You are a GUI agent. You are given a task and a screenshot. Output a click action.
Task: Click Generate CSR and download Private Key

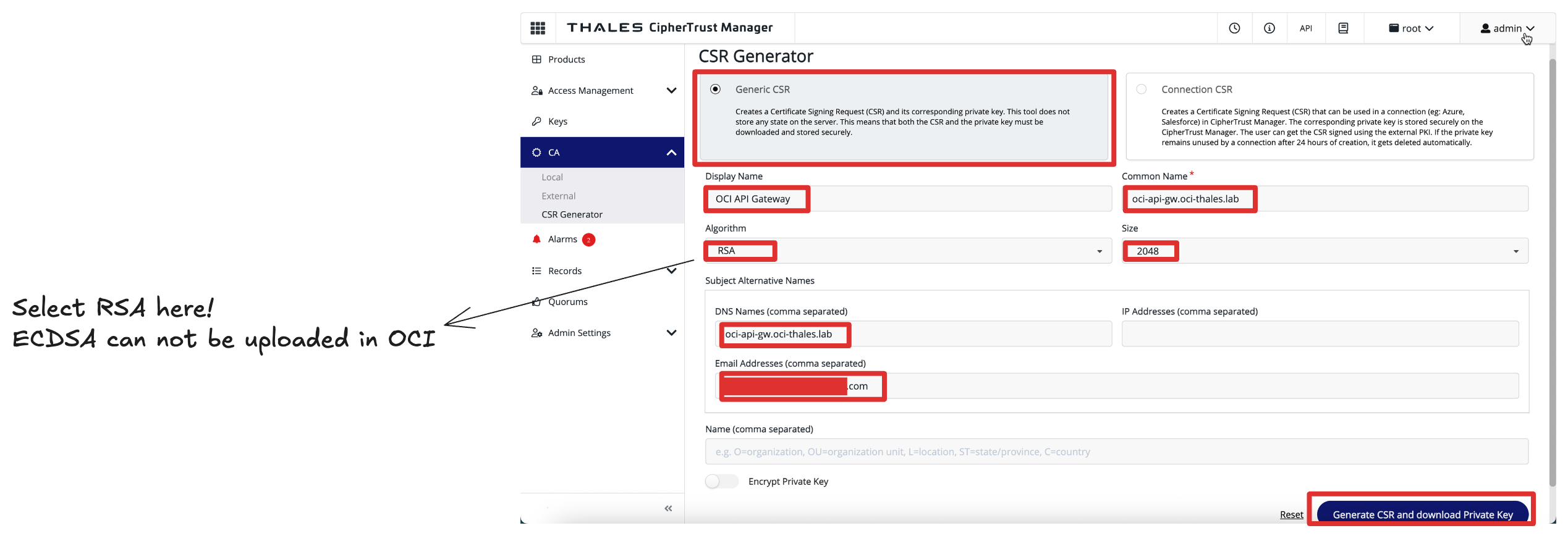pos(1422,514)
